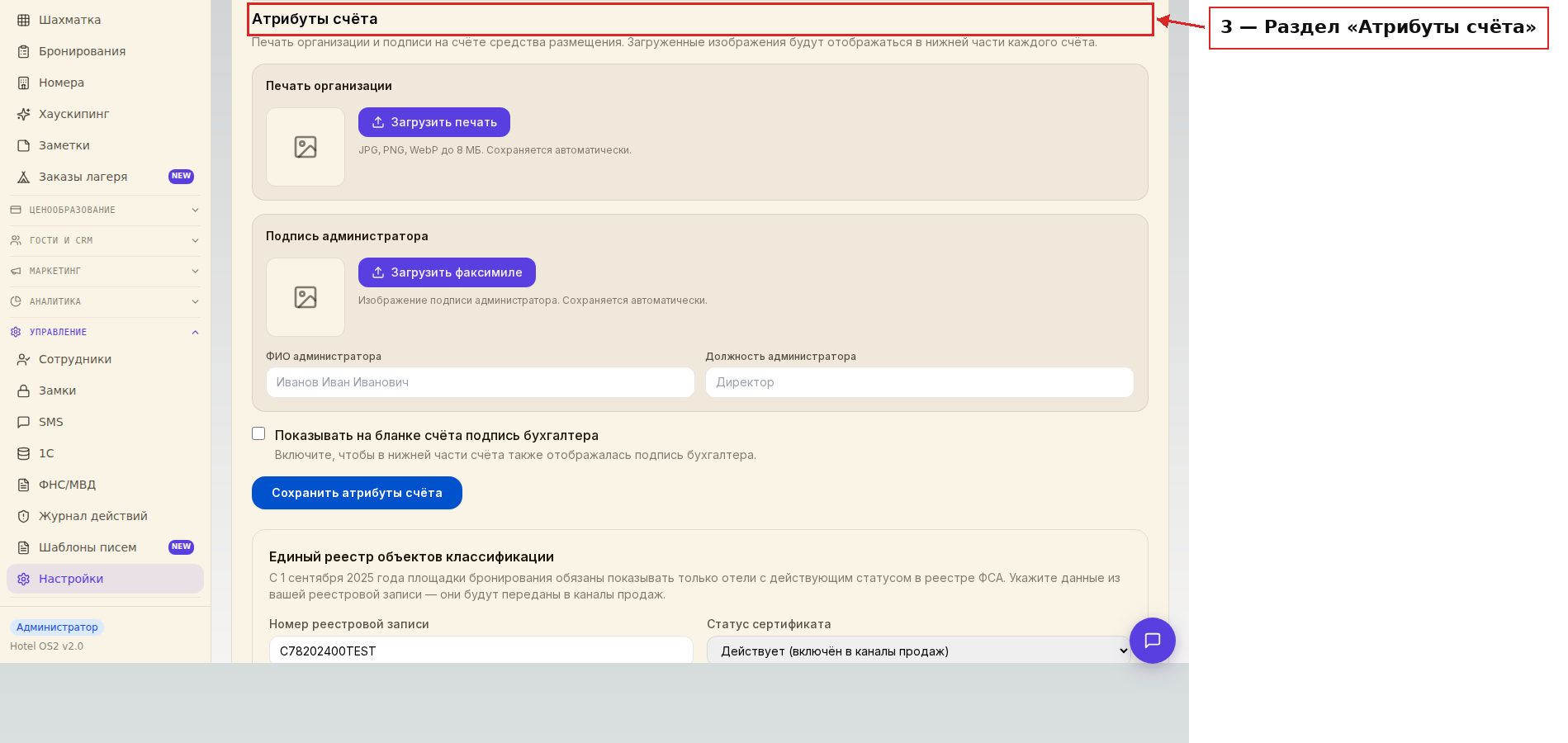Click the Замки lock icon

coord(23,390)
